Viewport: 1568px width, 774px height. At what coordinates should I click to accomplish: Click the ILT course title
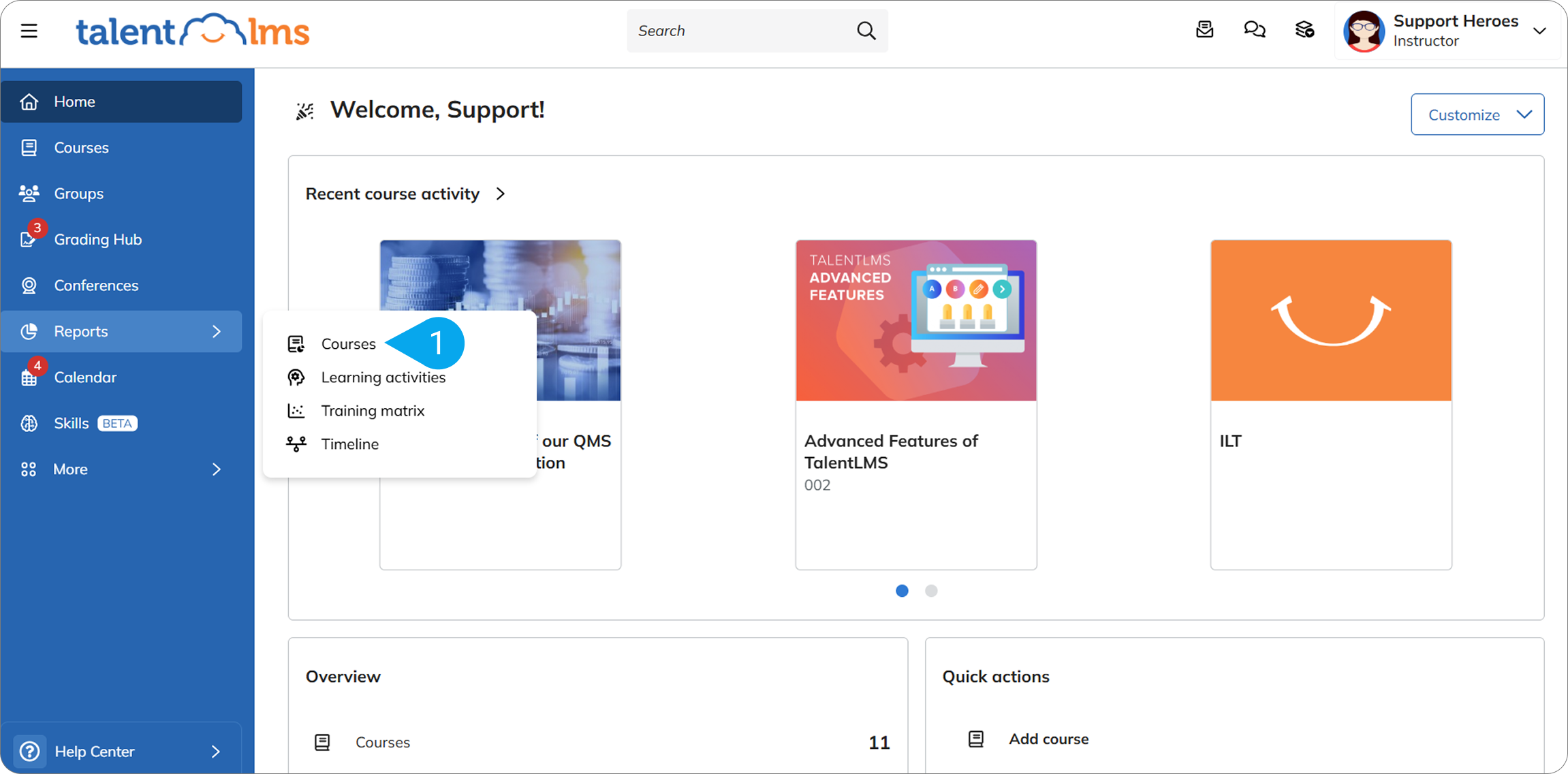(1230, 441)
